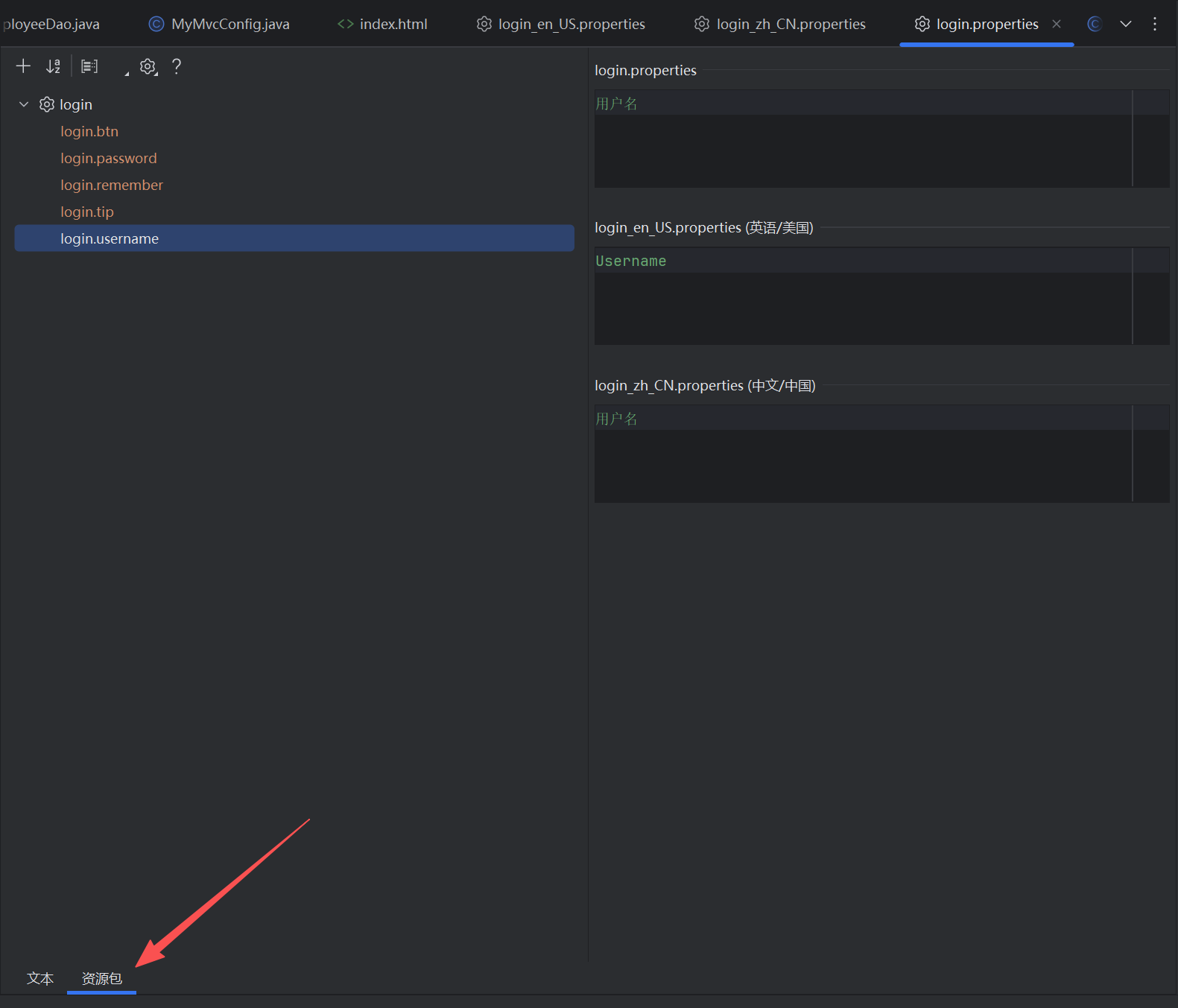The height and width of the screenshot is (1008, 1178).
Task: Switch to the 资源包 resource bundle tab
Action: tap(101, 978)
